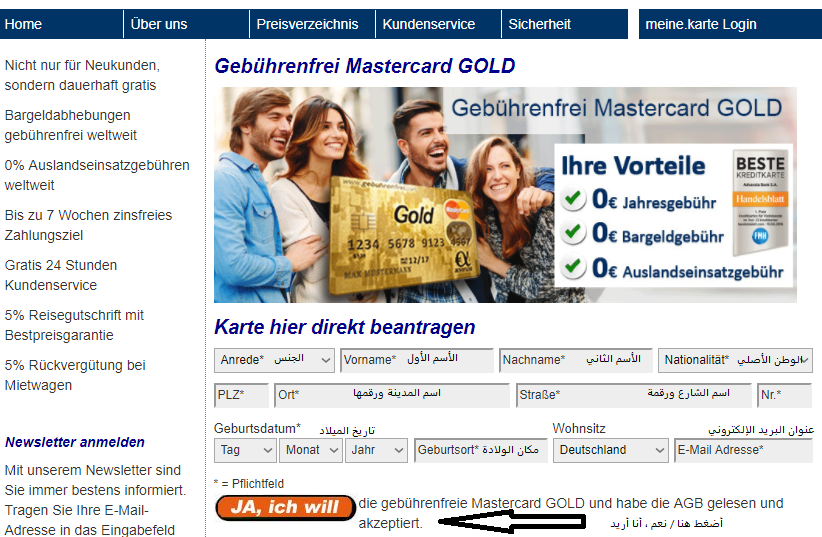Focus the Nachname input field
Viewport: 822px width, 537px height.
576,360
